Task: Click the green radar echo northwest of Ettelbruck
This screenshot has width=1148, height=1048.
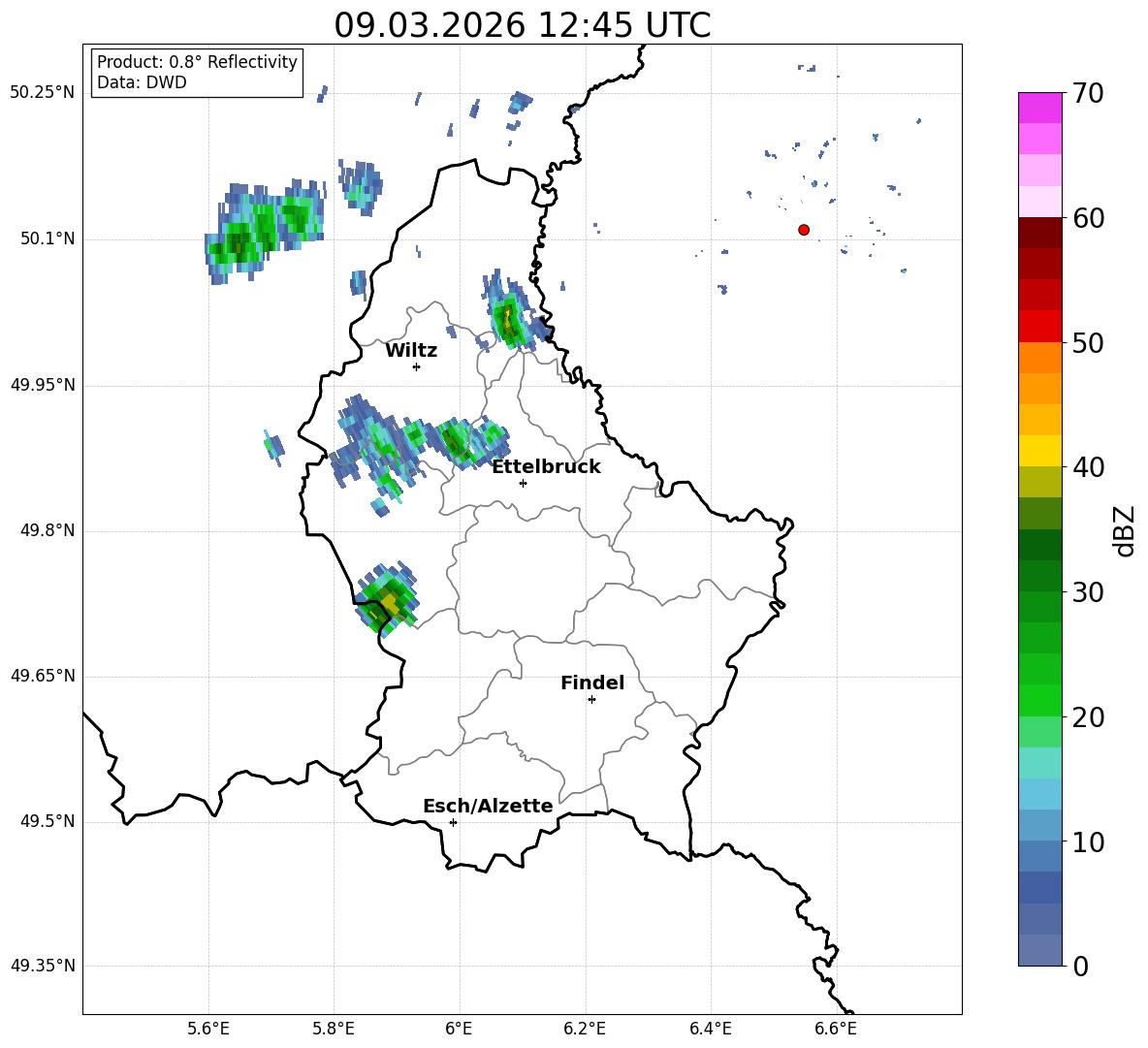Action: pyautogui.click(x=458, y=441)
